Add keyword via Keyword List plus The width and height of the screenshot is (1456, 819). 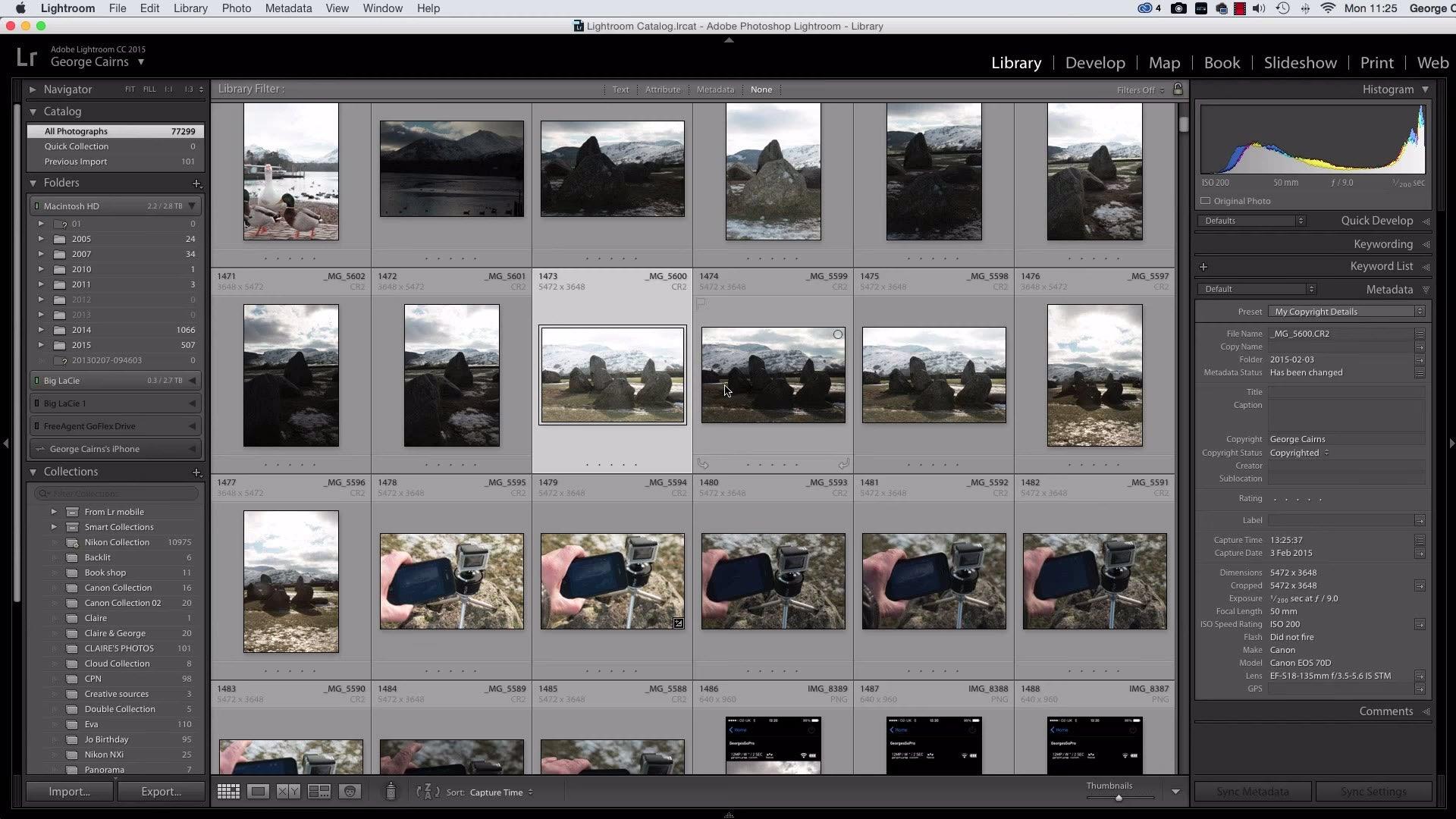coord(1203,267)
